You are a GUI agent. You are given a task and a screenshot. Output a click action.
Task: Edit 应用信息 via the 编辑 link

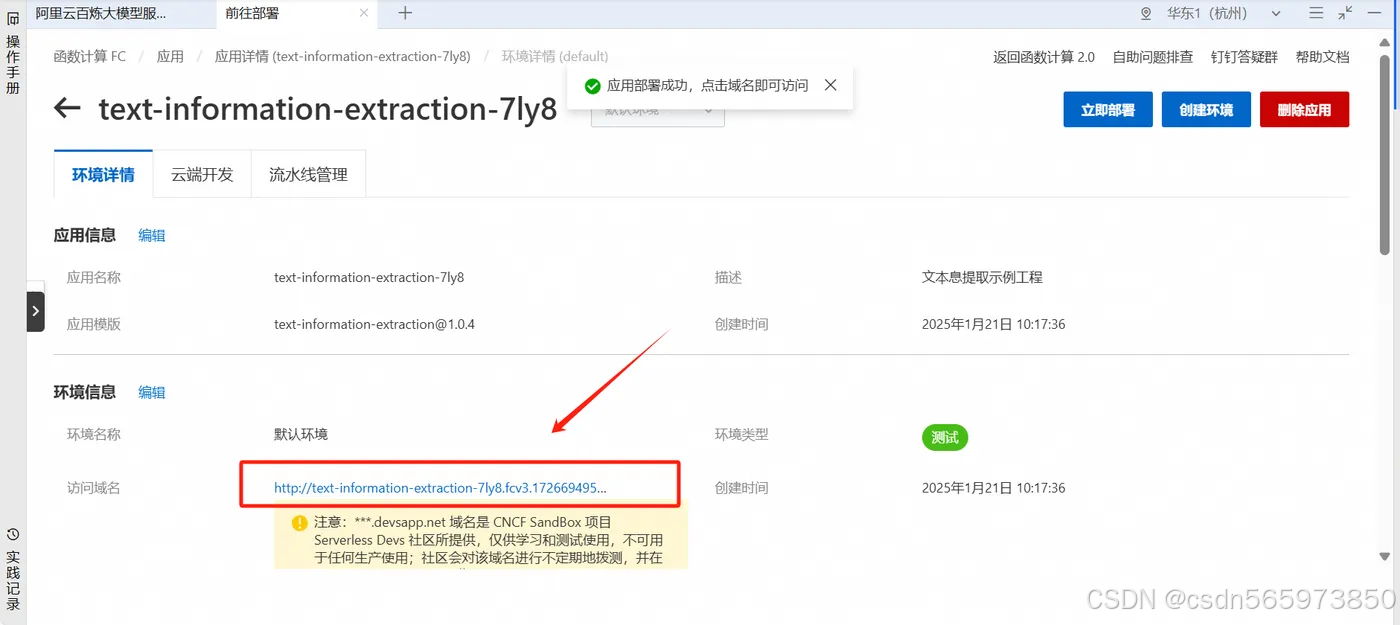point(152,235)
